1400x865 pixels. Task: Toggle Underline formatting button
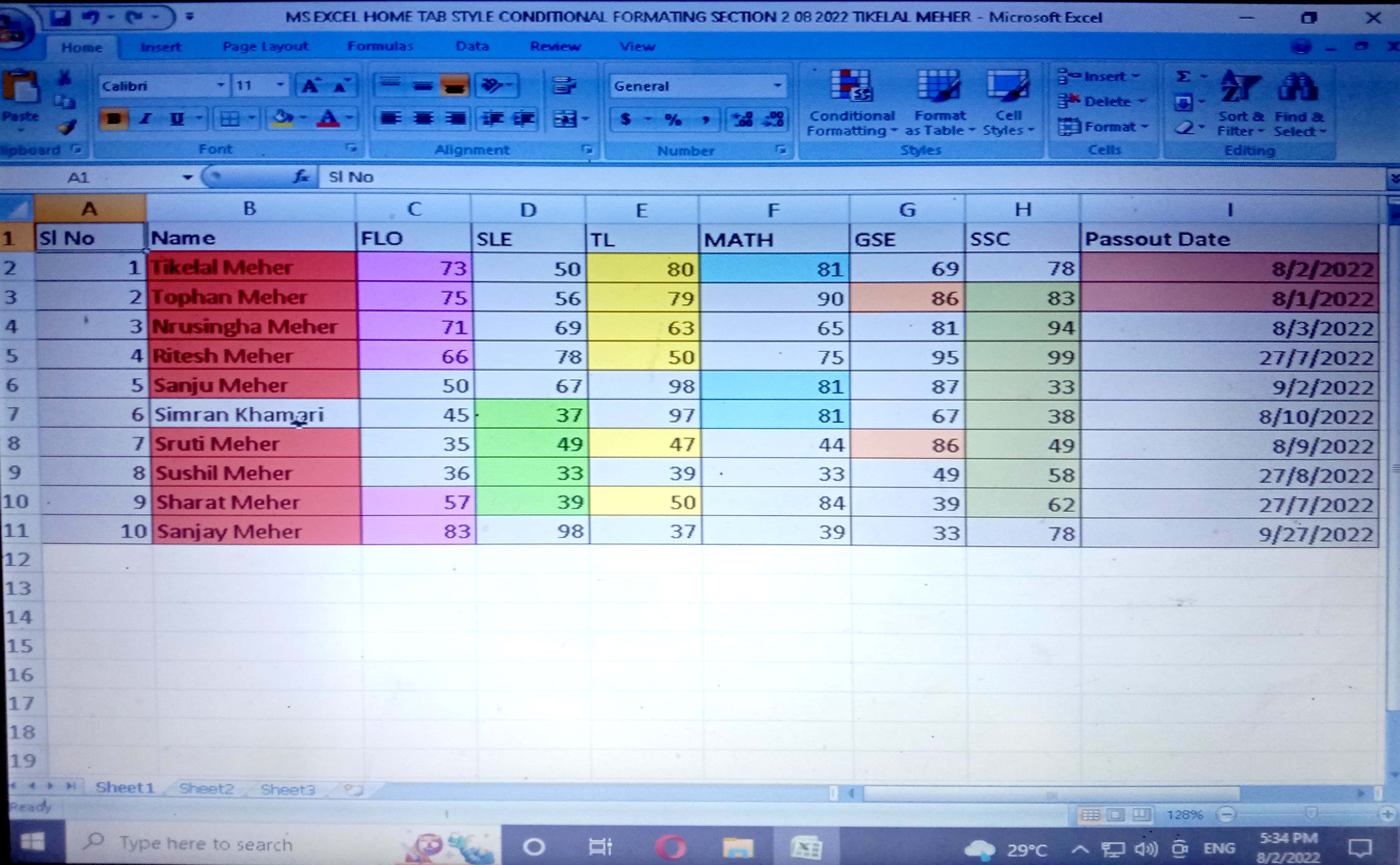point(177,119)
